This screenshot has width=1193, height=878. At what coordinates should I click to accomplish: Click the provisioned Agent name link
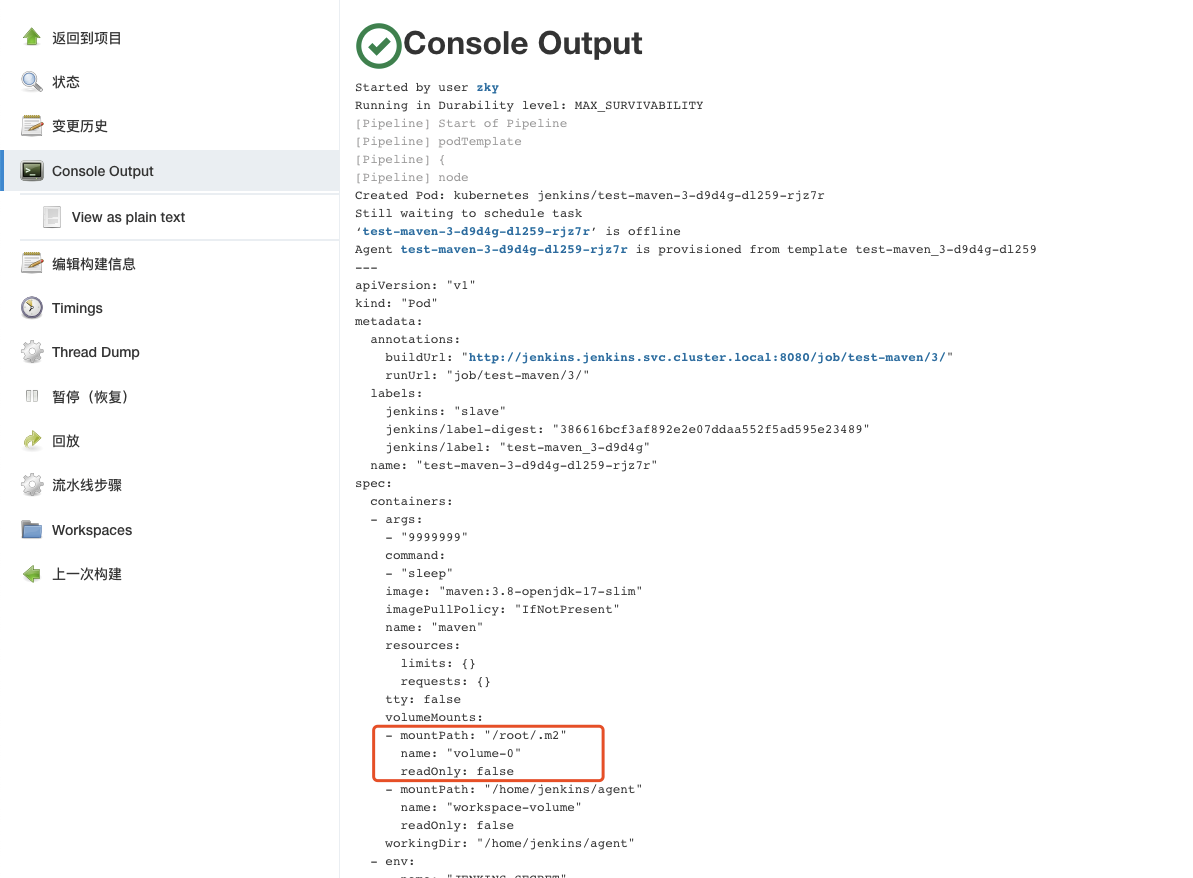coord(514,250)
